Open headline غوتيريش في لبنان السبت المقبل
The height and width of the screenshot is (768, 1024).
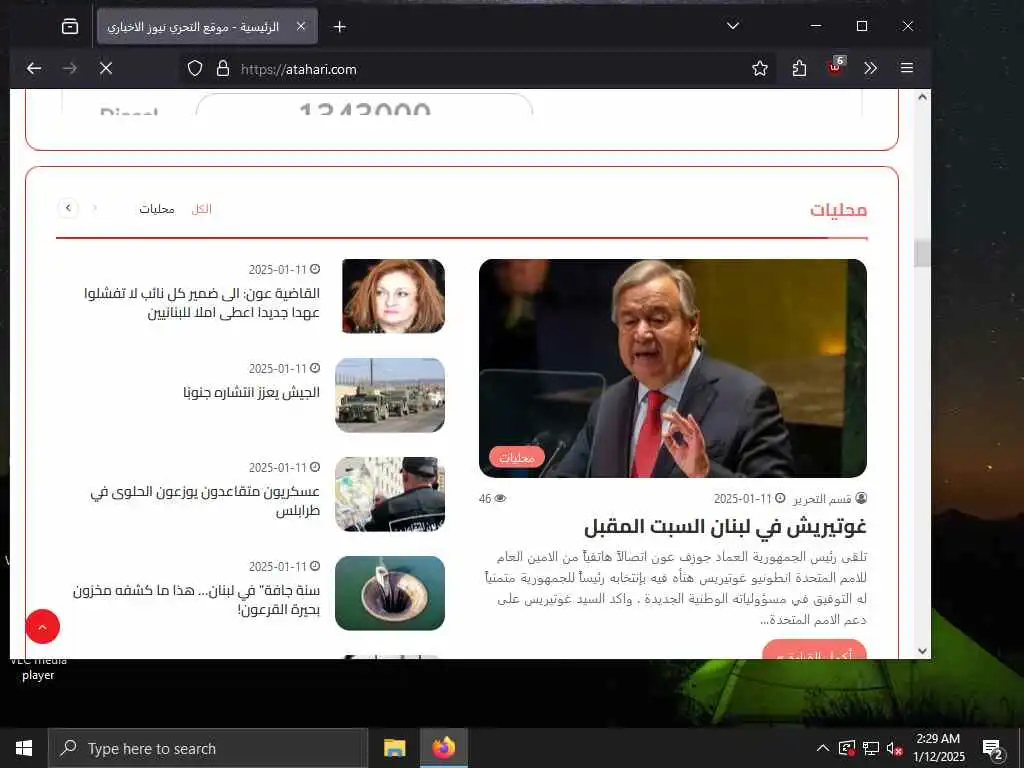[726, 526]
